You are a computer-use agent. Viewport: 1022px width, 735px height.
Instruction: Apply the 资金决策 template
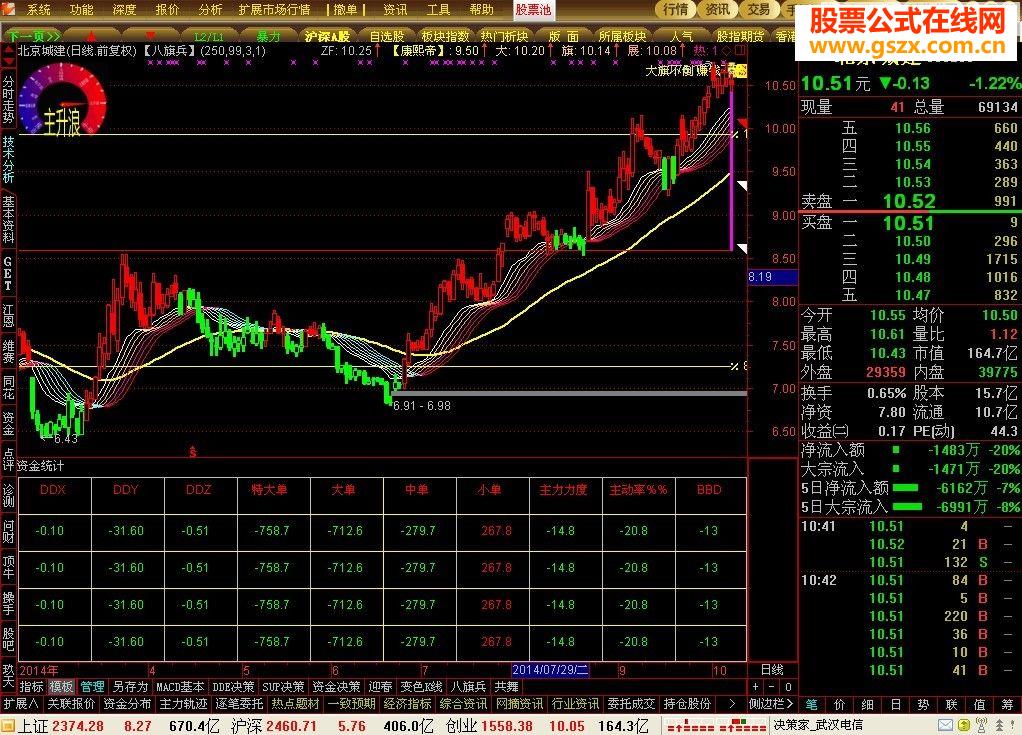click(x=336, y=687)
